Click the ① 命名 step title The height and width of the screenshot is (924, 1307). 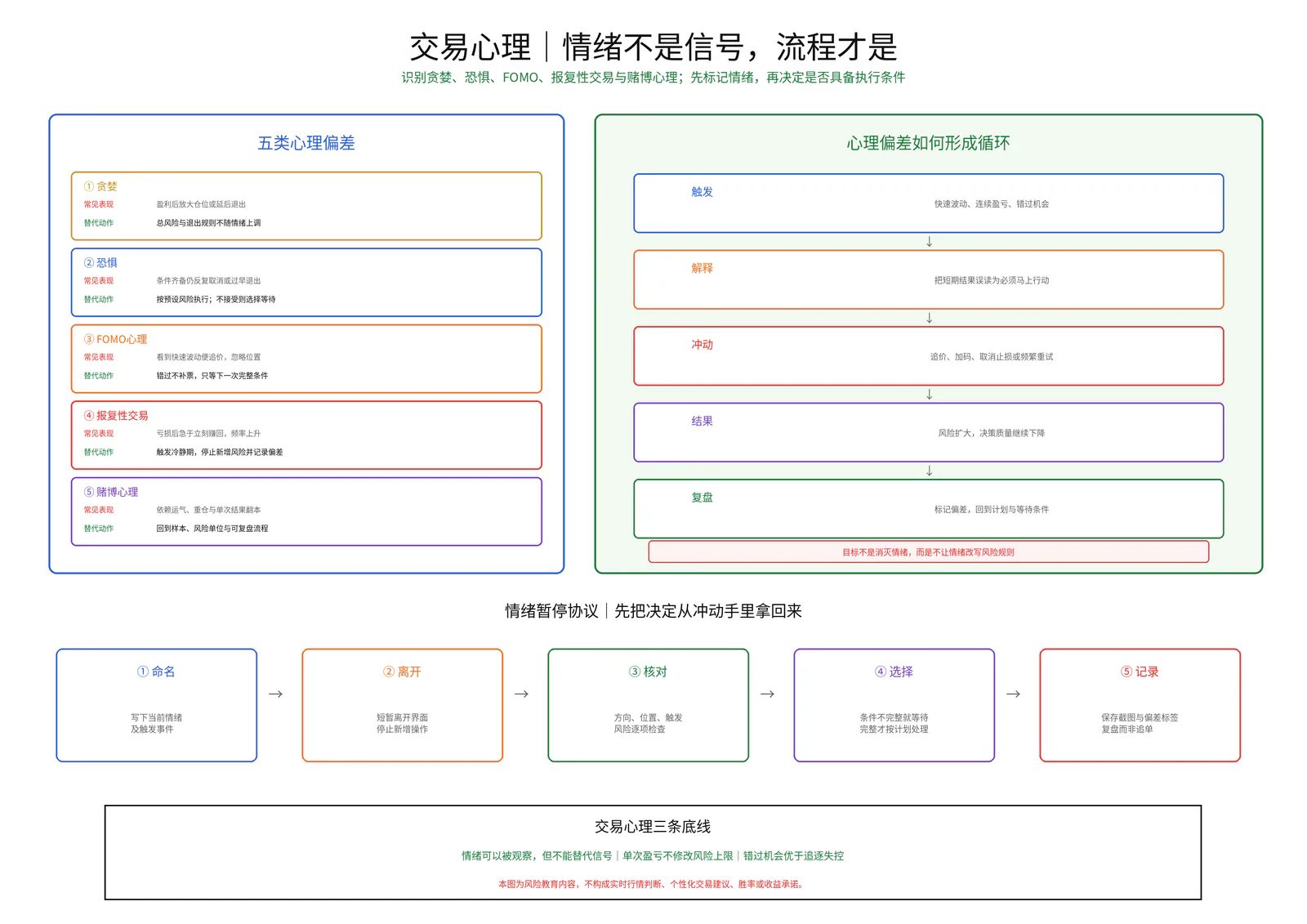point(156,672)
